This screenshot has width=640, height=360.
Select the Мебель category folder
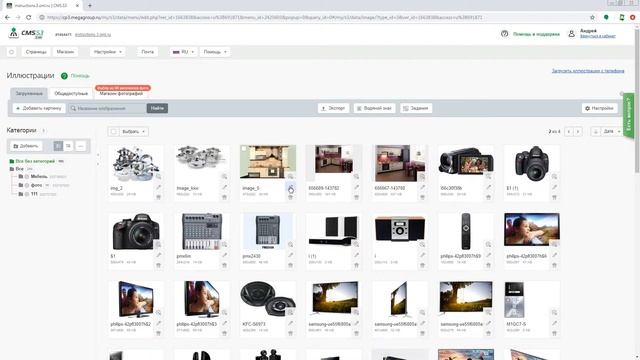pos(39,177)
